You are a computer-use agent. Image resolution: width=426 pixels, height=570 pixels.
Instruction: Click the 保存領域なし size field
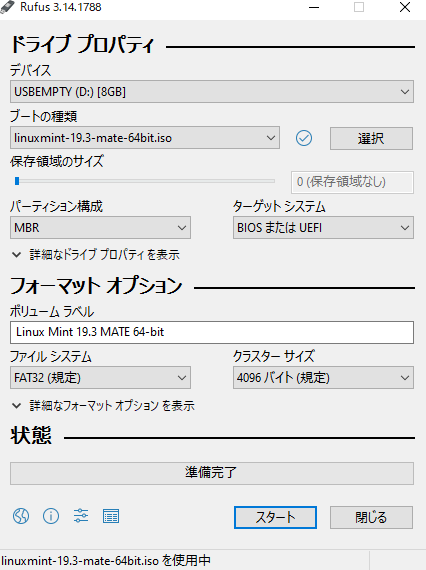pos(352,182)
